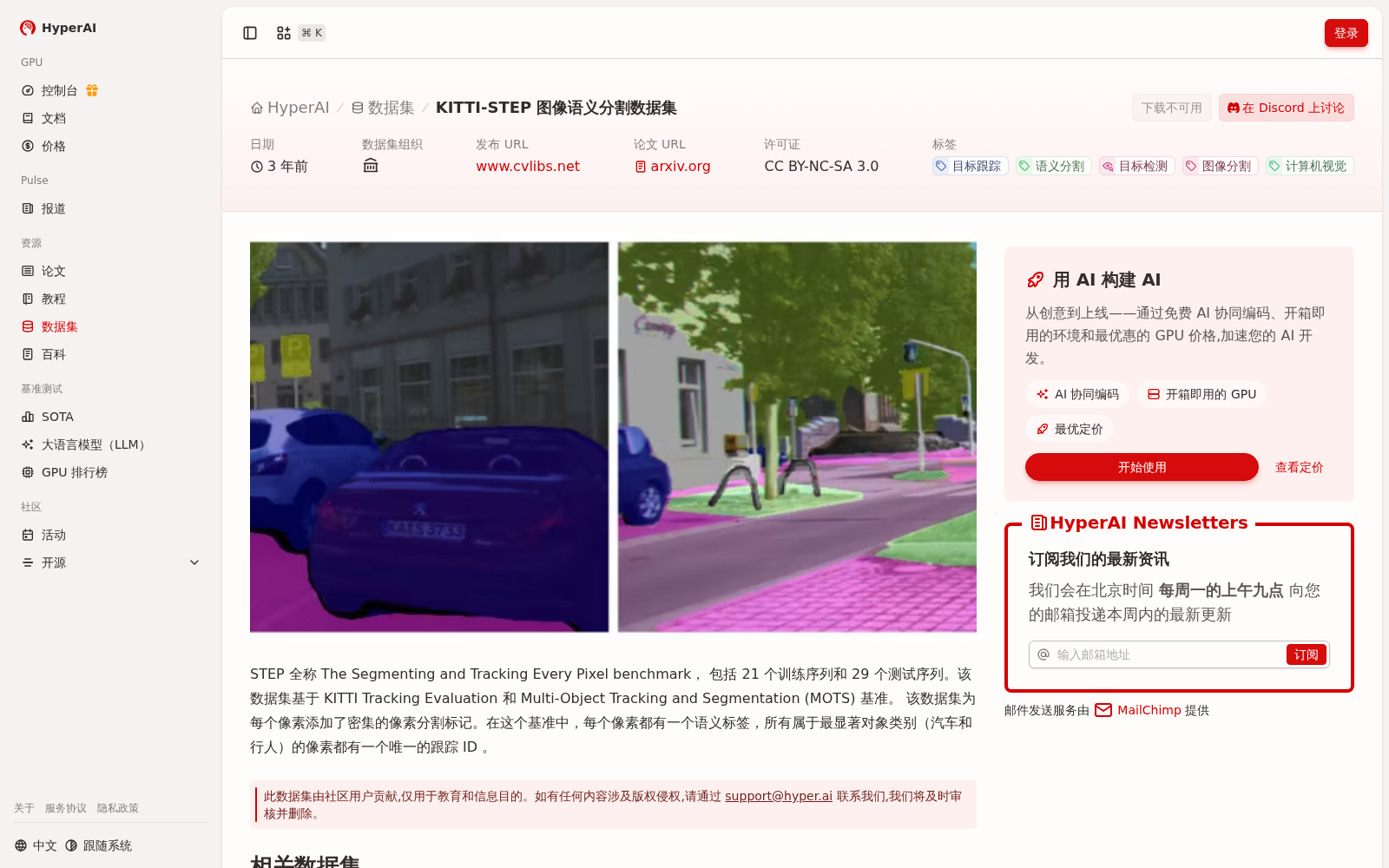Open the arxiv.org paper link
Image resolution: width=1389 pixels, height=868 pixels.
(x=673, y=166)
